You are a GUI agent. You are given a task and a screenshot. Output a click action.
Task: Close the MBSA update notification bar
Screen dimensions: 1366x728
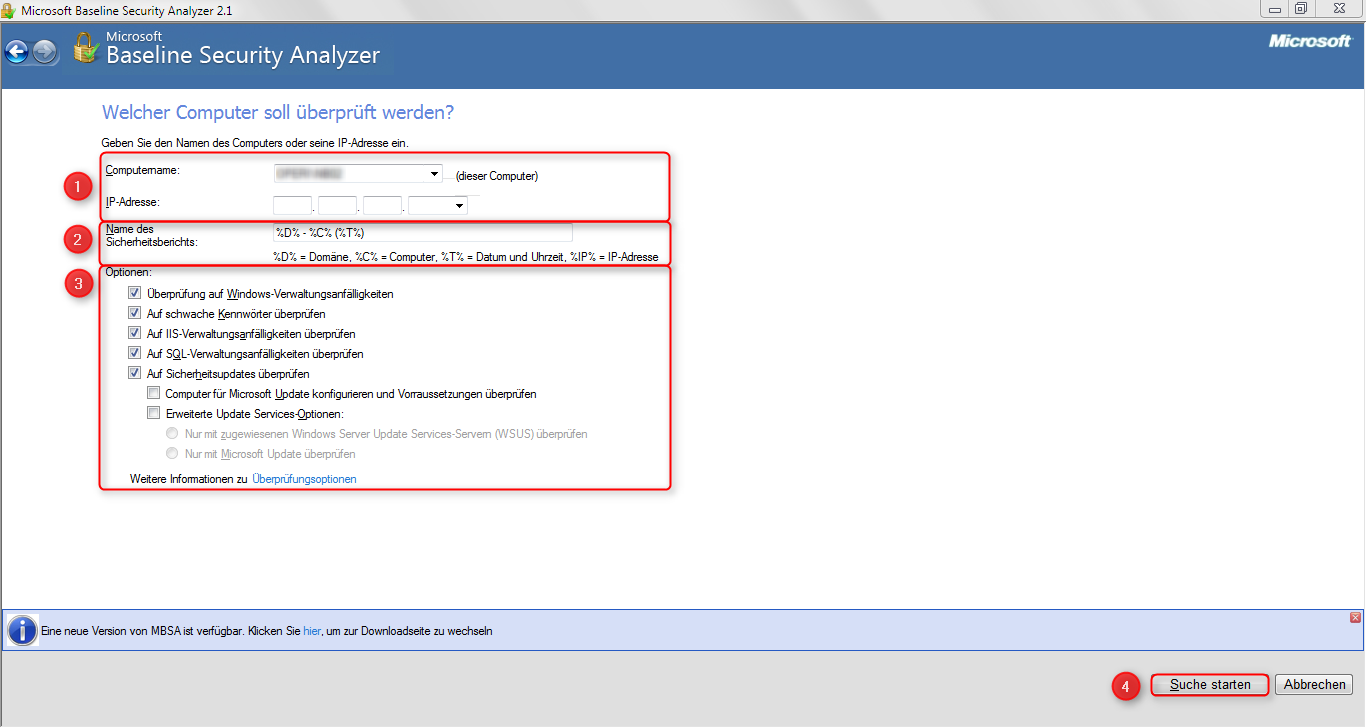pos(1355,618)
